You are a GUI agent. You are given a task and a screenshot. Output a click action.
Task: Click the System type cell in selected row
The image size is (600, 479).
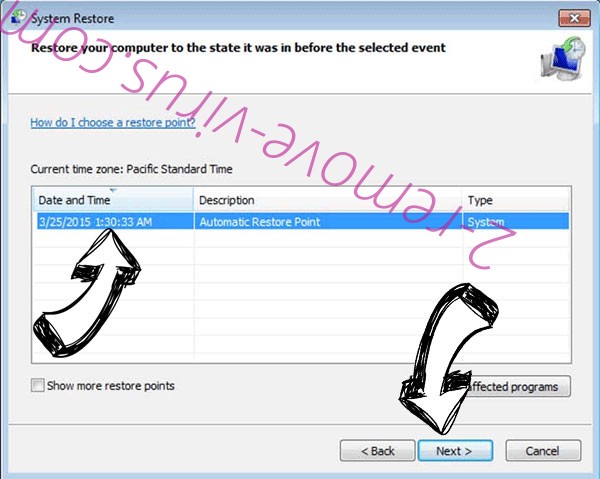(x=486, y=222)
